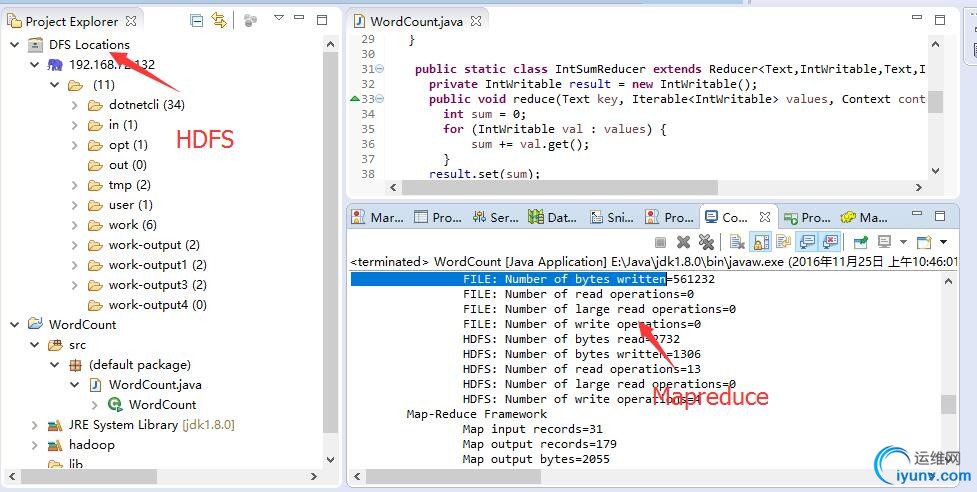Expand the work (6) folder
Viewport: 977px width, 492px height.
click(x=75, y=225)
